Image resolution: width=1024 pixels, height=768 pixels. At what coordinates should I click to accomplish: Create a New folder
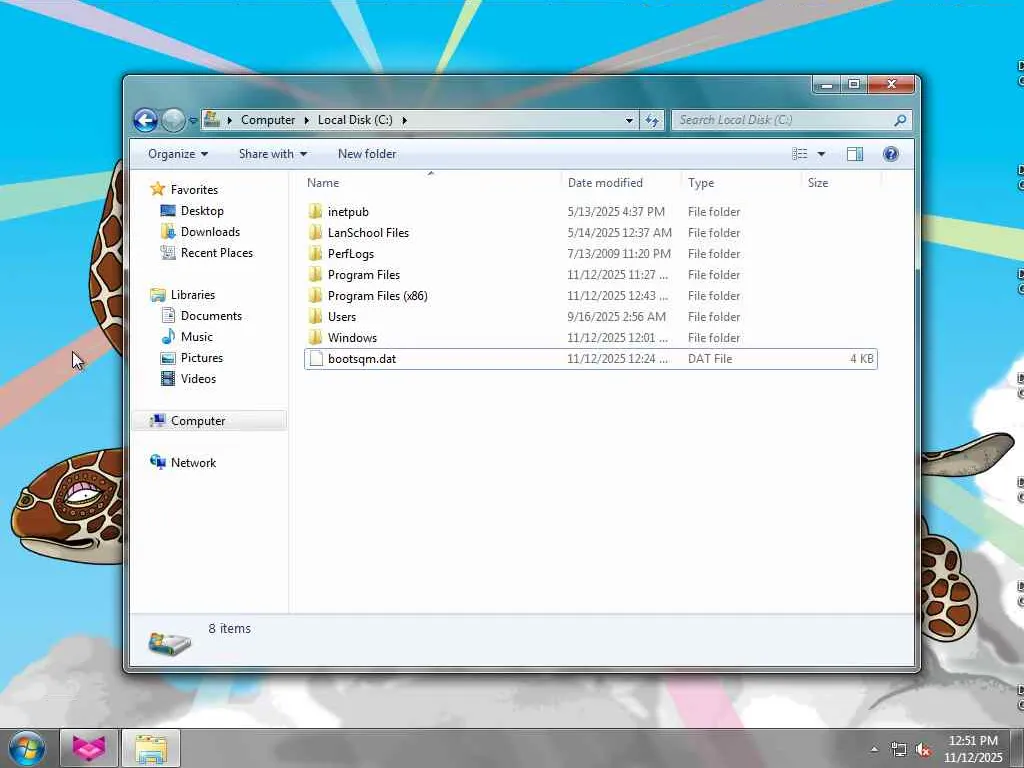pyautogui.click(x=367, y=154)
